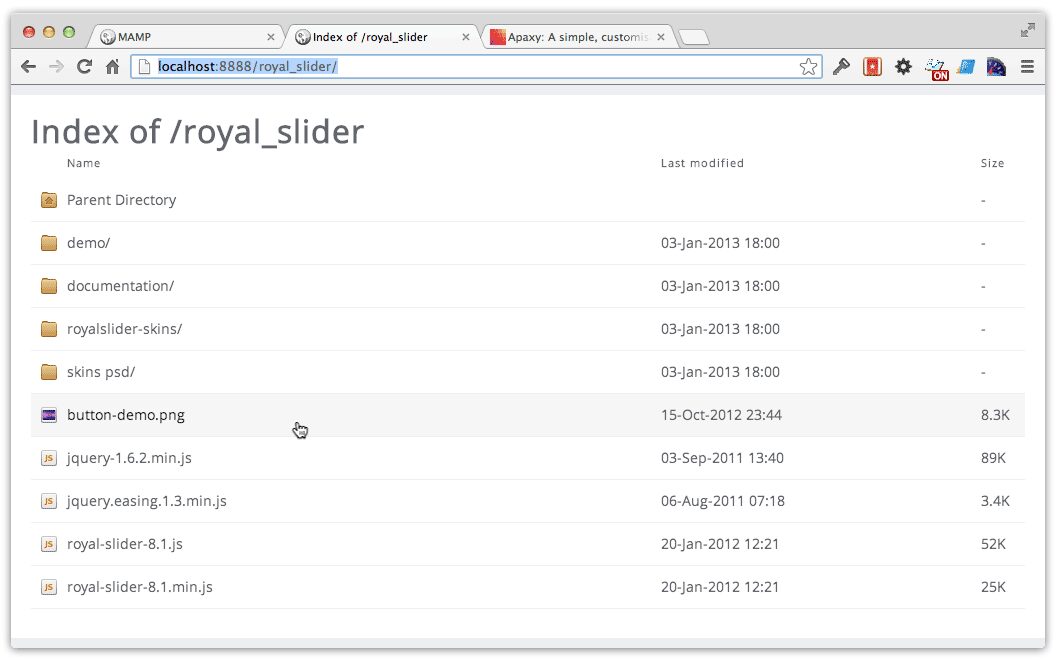Image resolution: width=1056 pixels, height=661 pixels.
Task: Open the Chrome hamburger menu
Action: coord(1027,66)
